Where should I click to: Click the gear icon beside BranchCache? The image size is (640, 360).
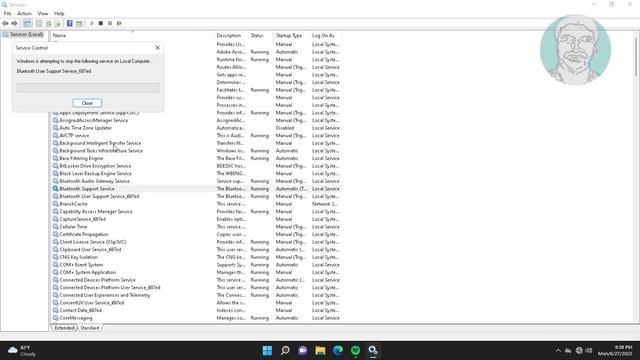click(56, 204)
